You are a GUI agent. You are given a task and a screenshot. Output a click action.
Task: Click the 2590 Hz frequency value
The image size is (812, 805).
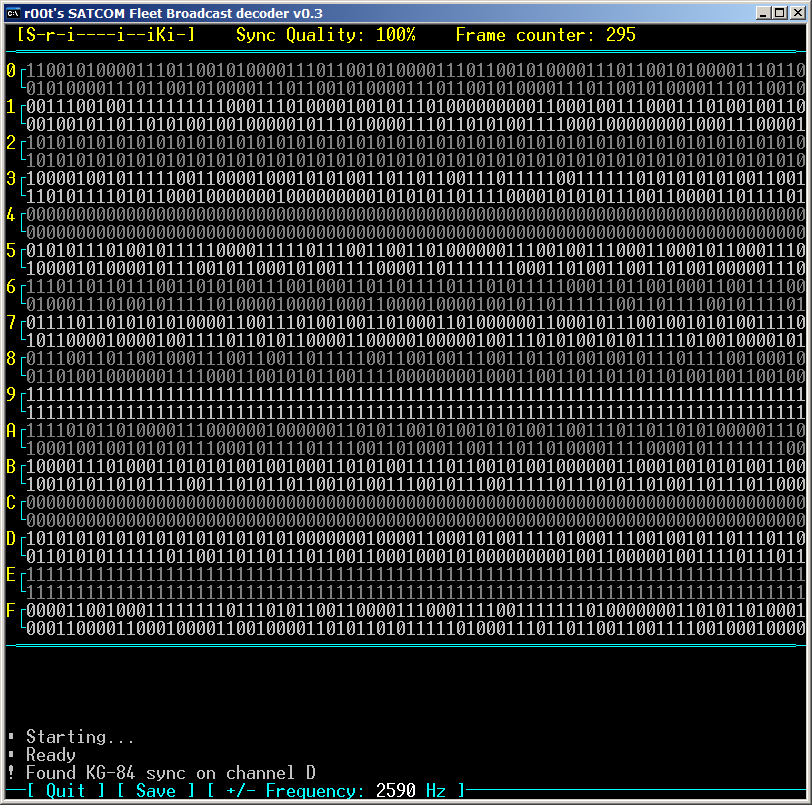point(411,790)
